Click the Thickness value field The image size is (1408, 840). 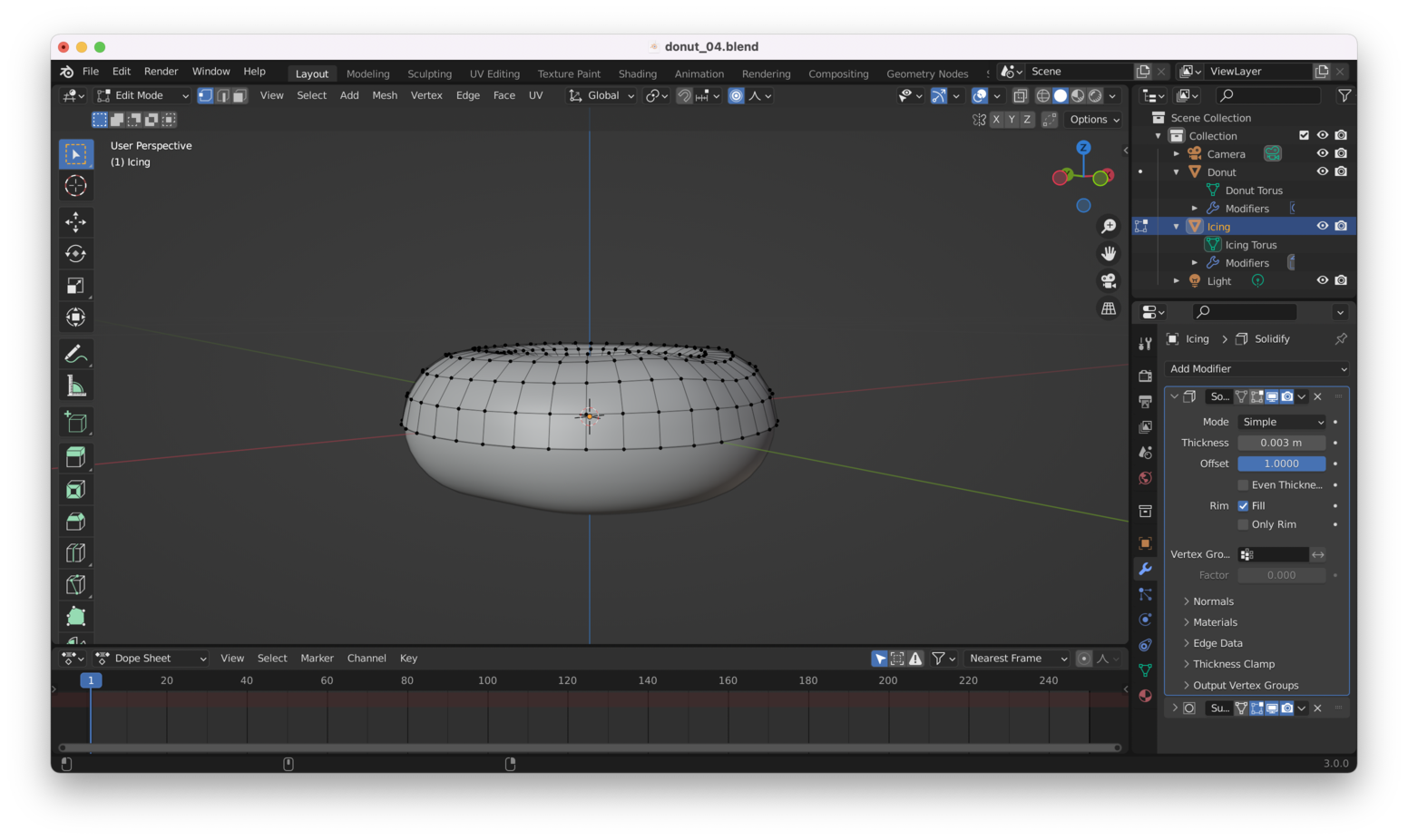coord(1281,443)
